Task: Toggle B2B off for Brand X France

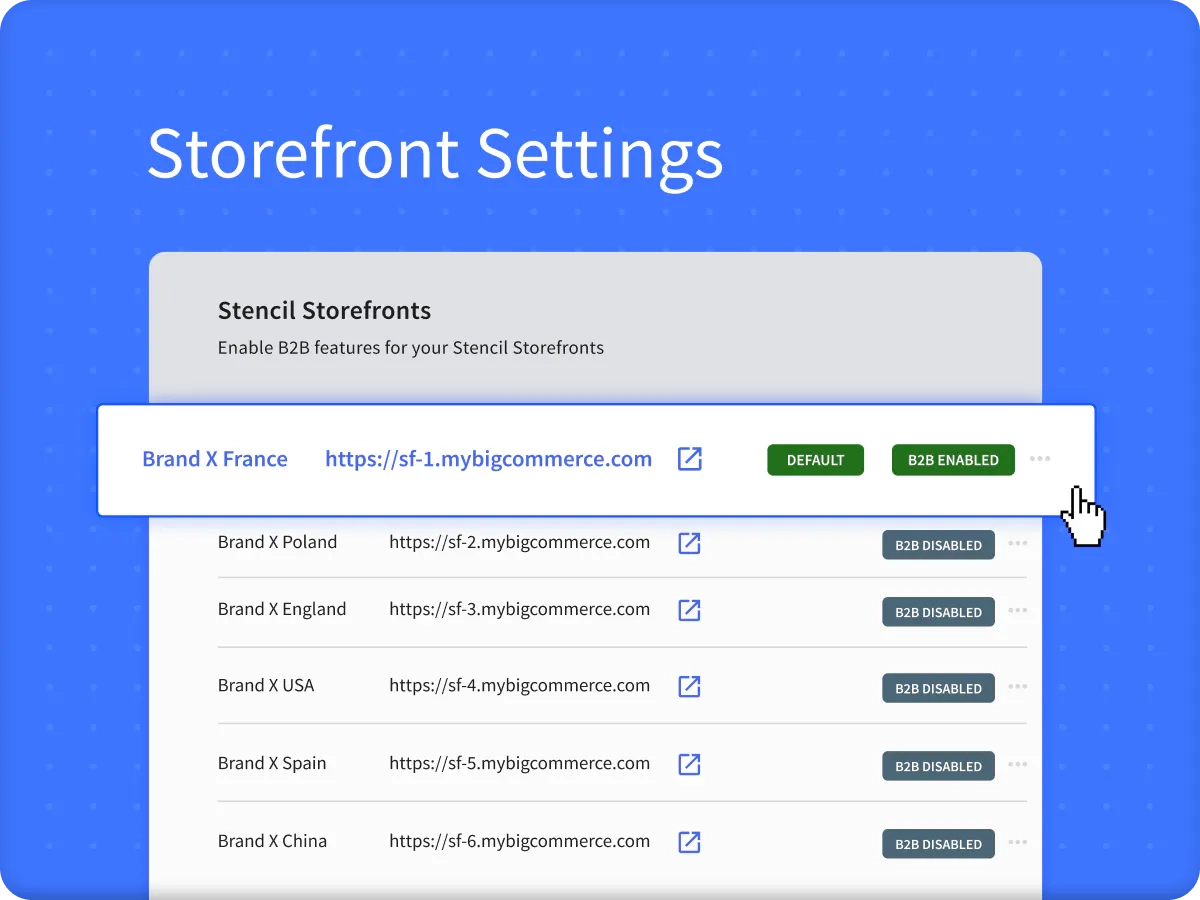Action: [952, 459]
